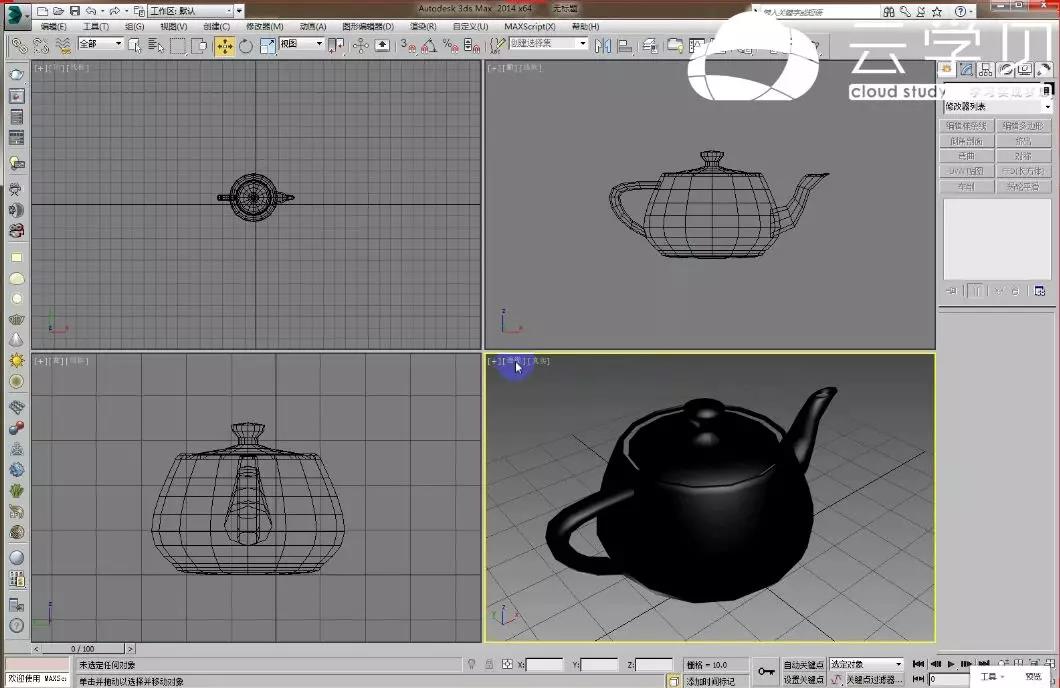The width and height of the screenshot is (1060, 688).
Task: Open the 全部 selection filter dropdown
Action: [x=100, y=43]
